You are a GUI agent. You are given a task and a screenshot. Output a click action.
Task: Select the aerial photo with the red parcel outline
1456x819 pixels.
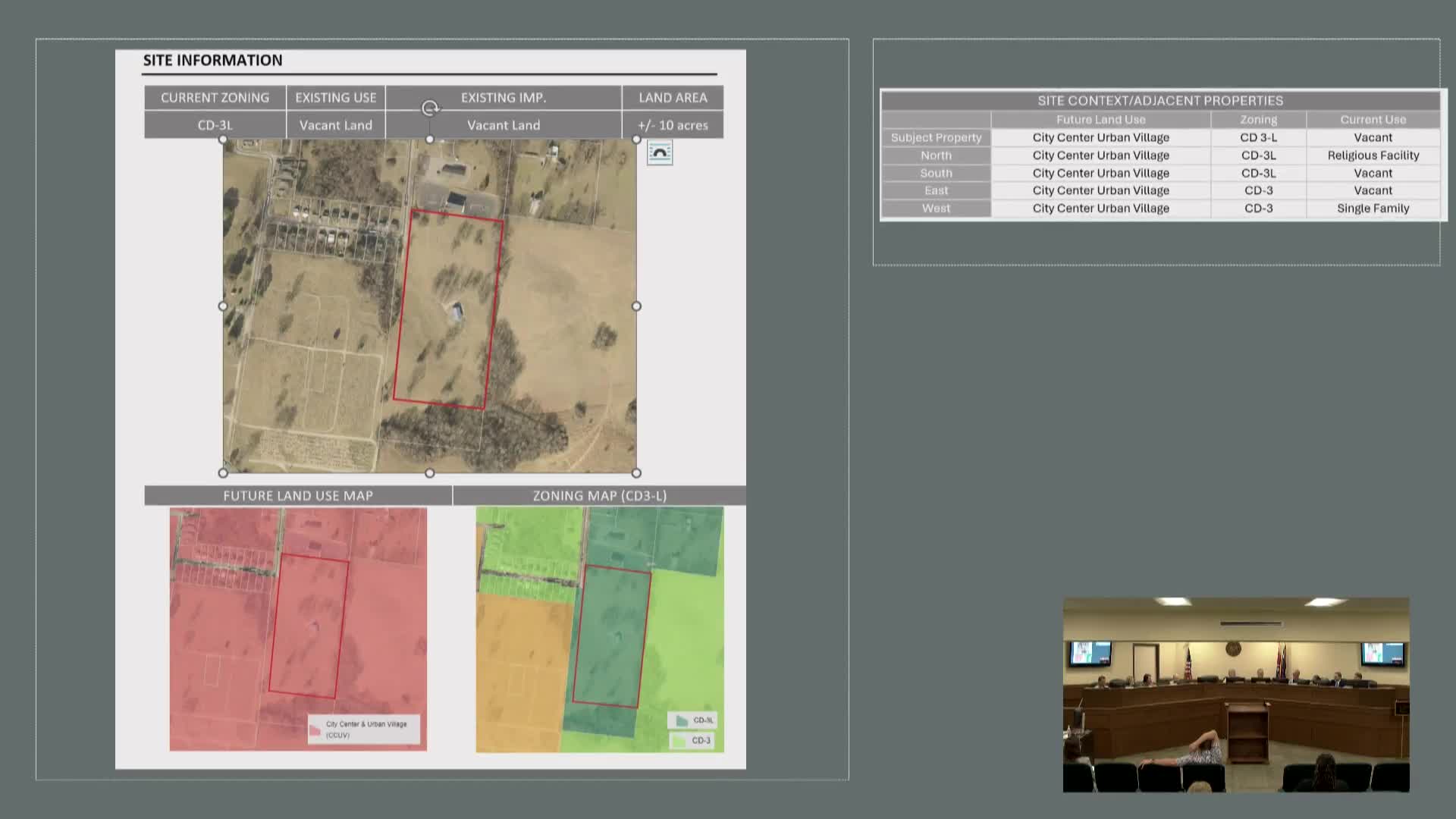tap(429, 306)
